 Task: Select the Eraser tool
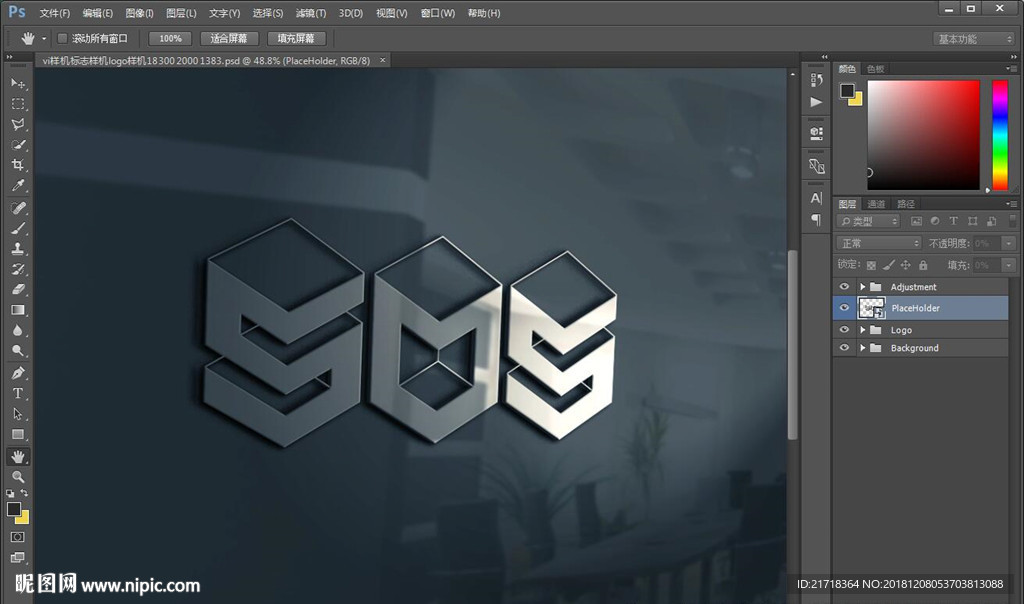pos(18,289)
